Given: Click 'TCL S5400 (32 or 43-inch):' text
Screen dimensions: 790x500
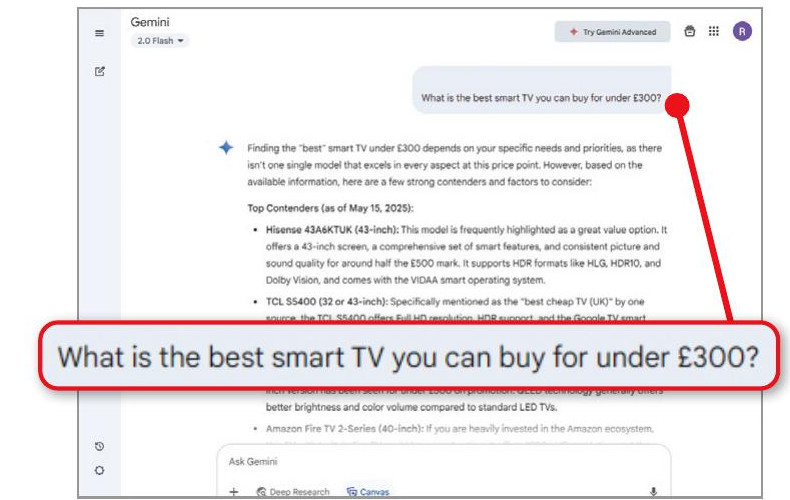Looking at the screenshot, I should (326, 301).
